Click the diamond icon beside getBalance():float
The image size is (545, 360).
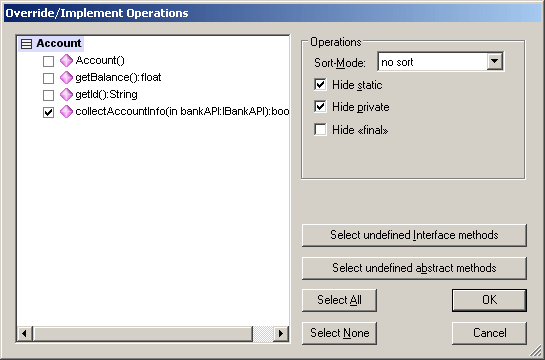point(66,77)
